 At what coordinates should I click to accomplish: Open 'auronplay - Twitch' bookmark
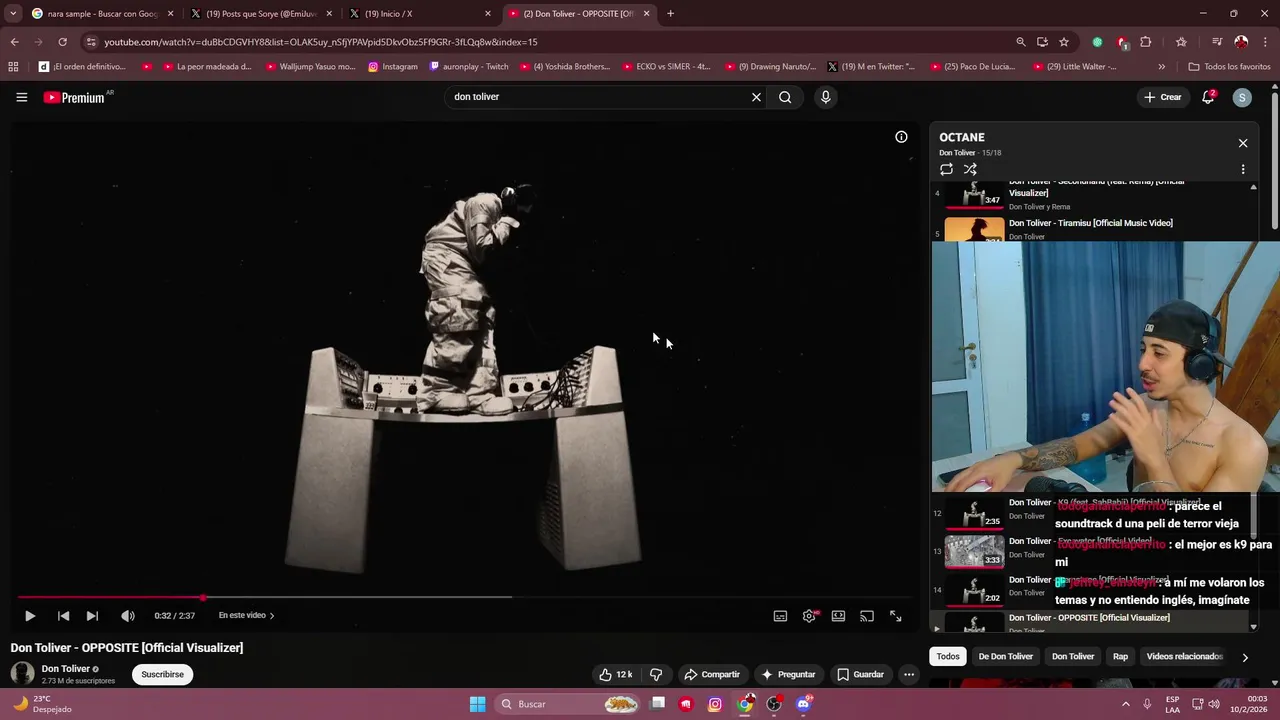(x=469, y=67)
